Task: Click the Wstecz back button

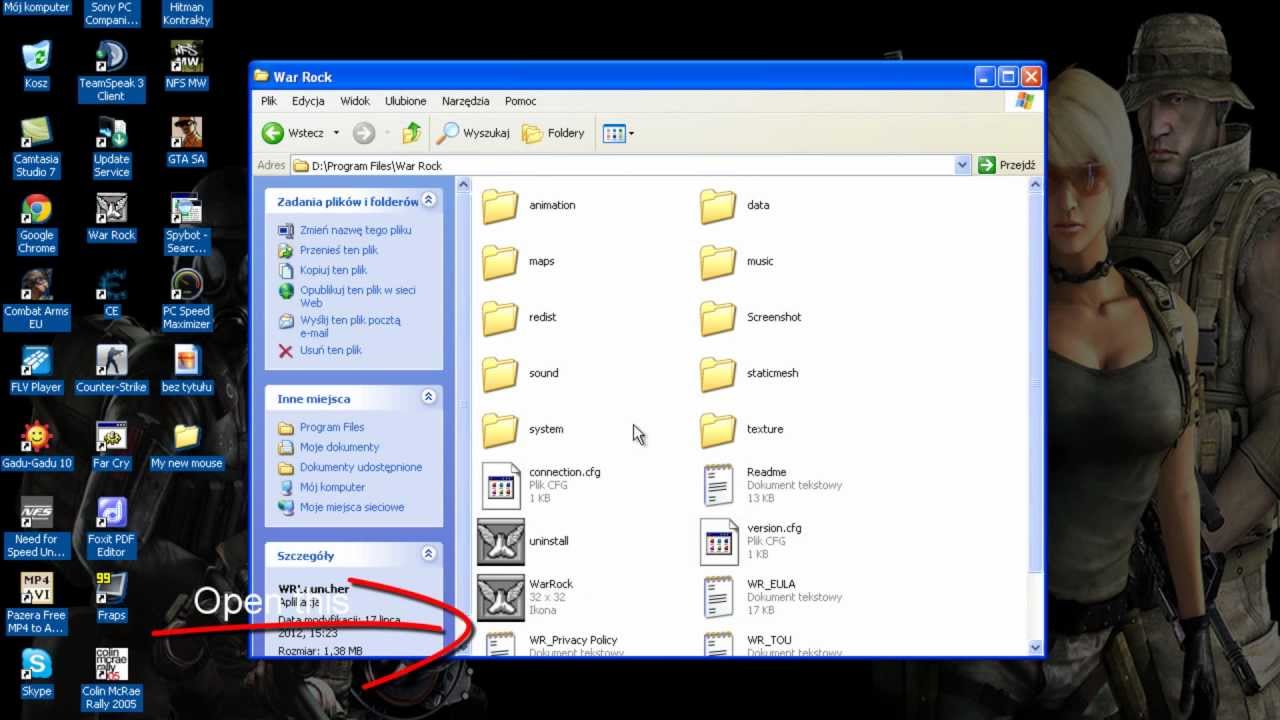Action: [293, 133]
